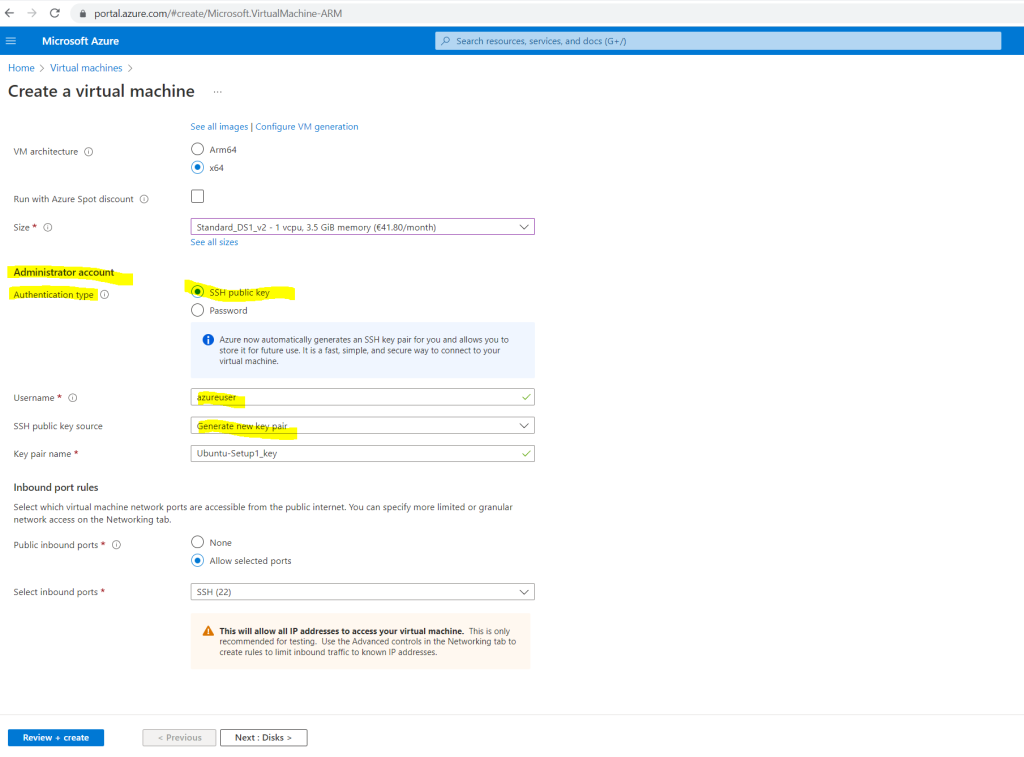Image resolution: width=1024 pixels, height=757 pixels.
Task: Go to Home breadcrumb
Action: [22, 68]
